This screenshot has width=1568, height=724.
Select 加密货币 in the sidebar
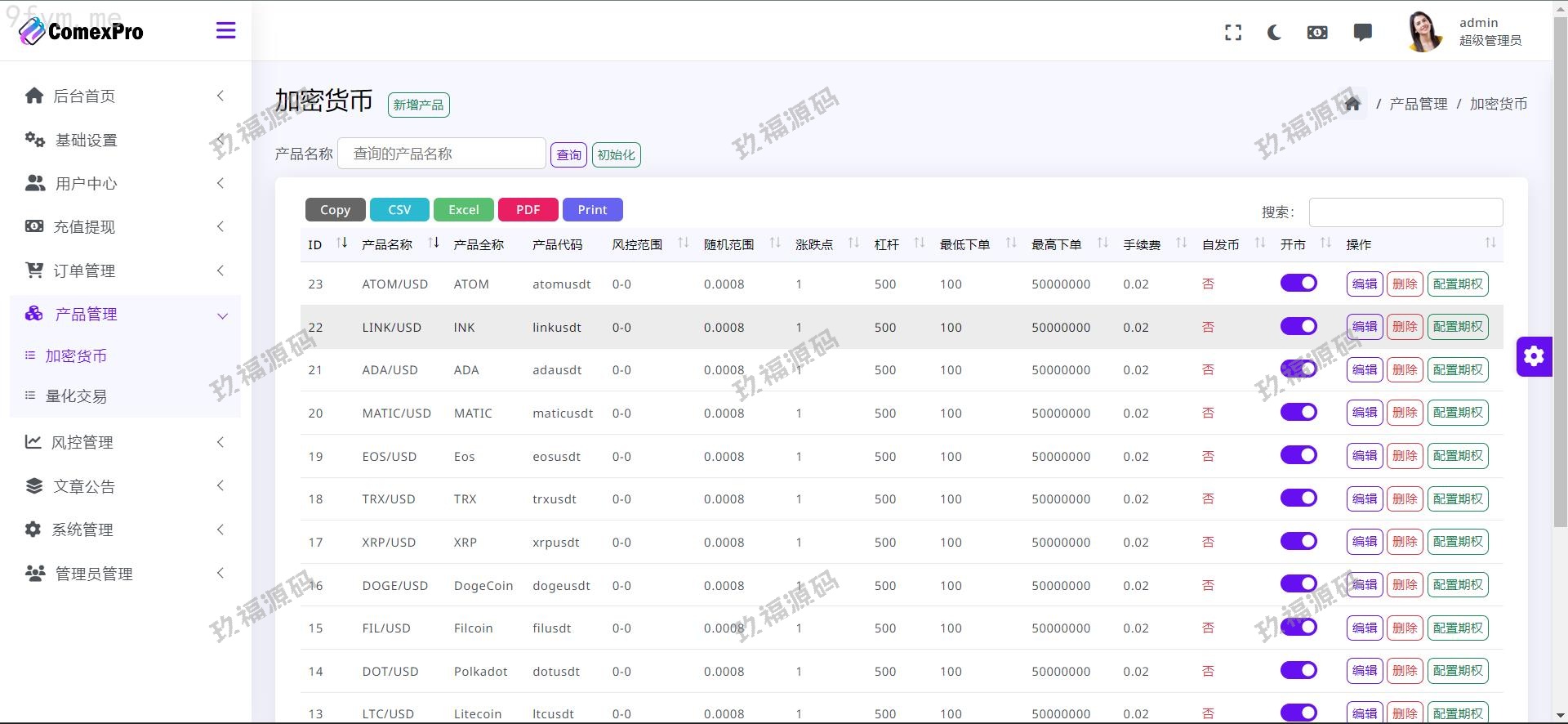[76, 356]
